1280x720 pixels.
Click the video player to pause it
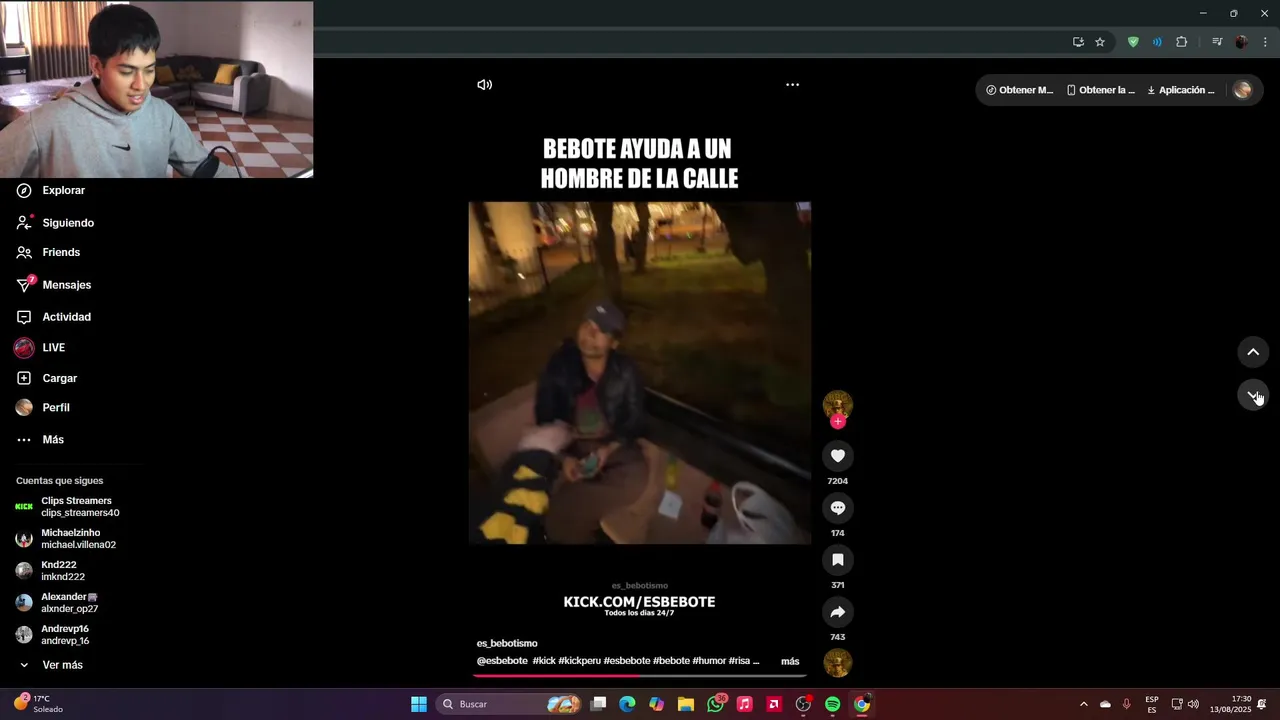pos(639,373)
